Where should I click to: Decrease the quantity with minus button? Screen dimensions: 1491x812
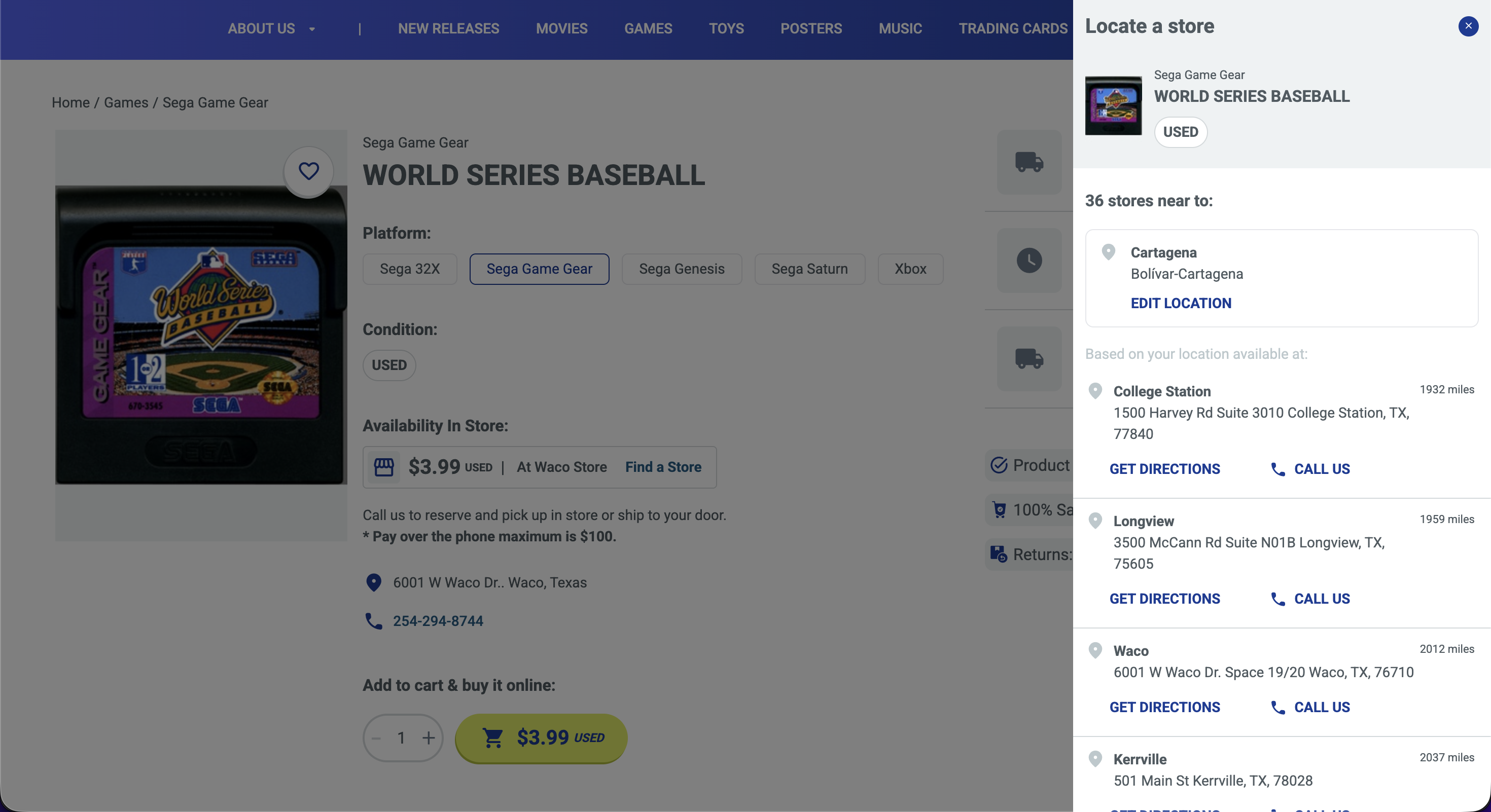click(376, 738)
